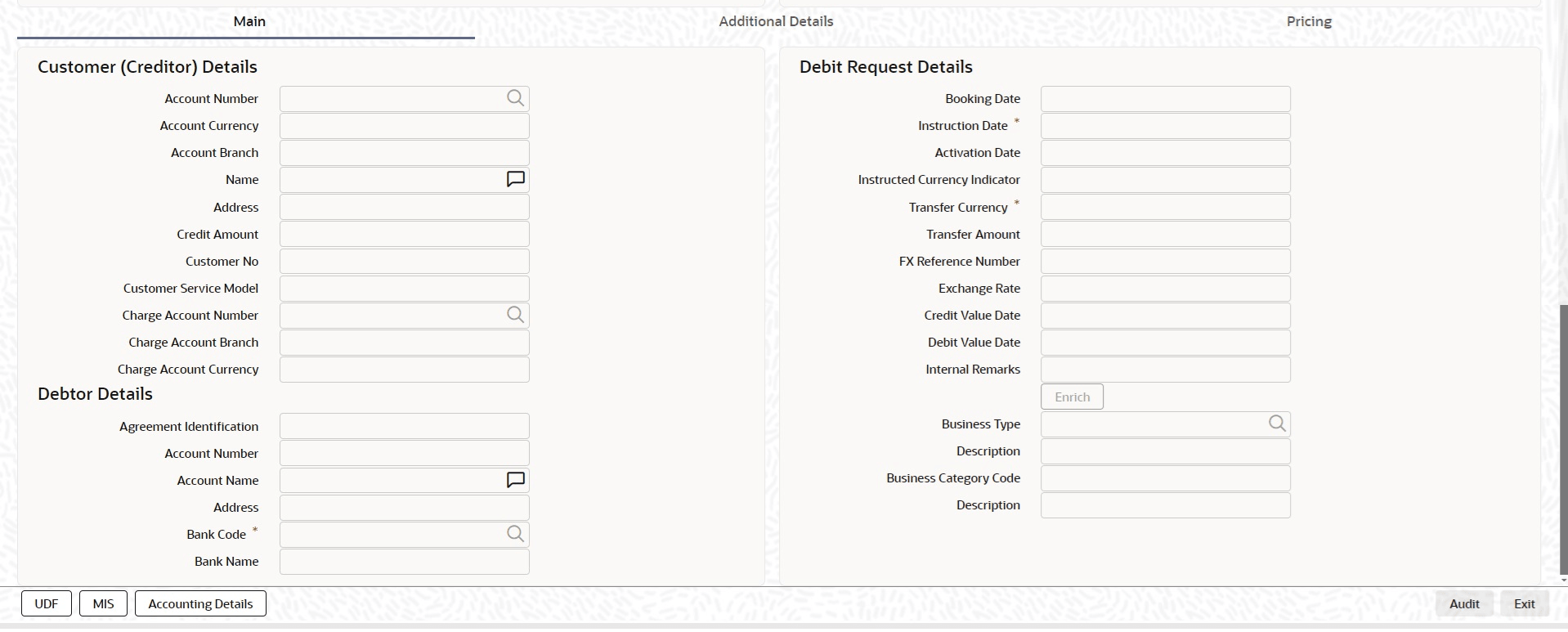The image size is (1568, 632).
Task: Focus the Customer Service Model field
Action: 405,288
